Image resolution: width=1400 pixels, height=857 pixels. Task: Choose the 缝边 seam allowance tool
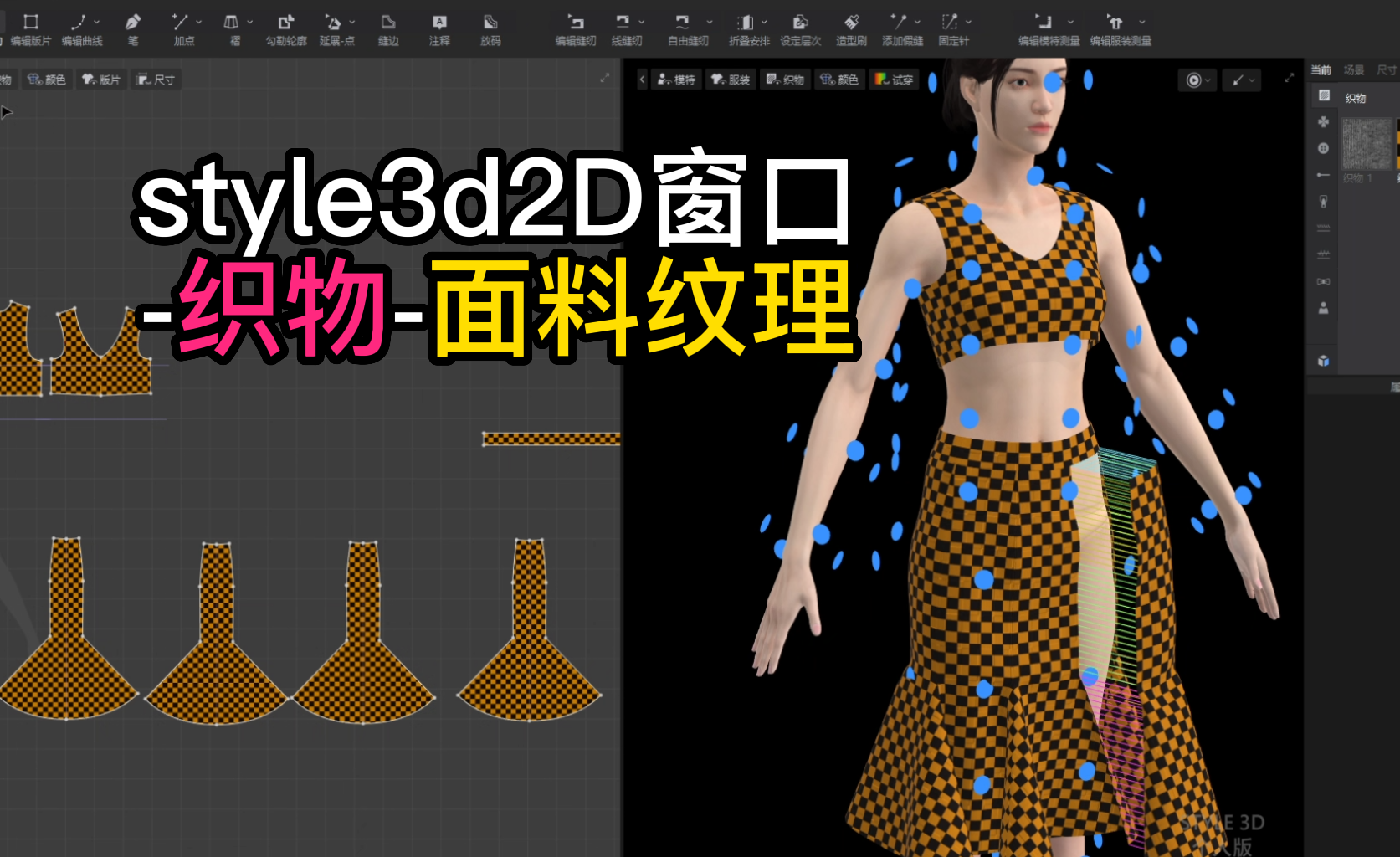pyautogui.click(x=388, y=29)
